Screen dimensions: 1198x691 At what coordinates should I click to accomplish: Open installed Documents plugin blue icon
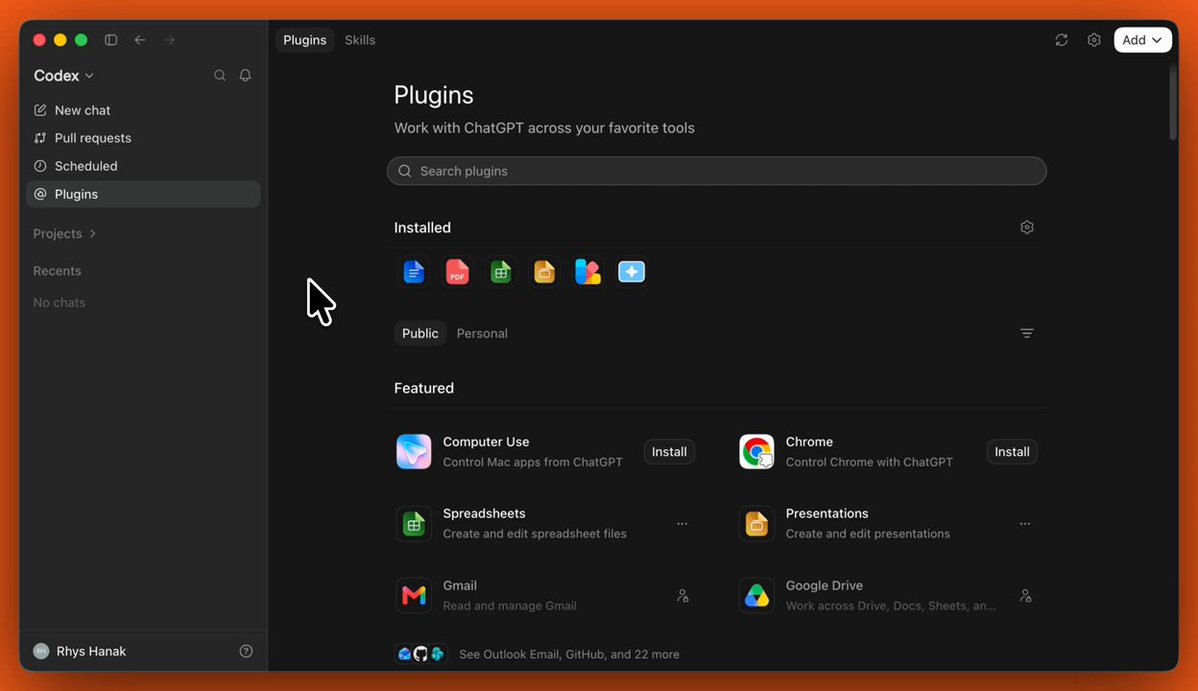(x=413, y=271)
